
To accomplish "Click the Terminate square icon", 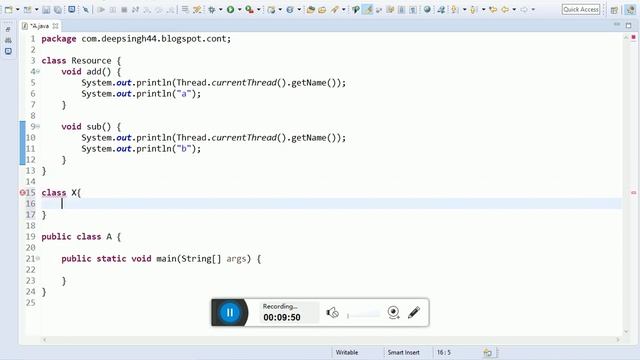I will 124,9.
